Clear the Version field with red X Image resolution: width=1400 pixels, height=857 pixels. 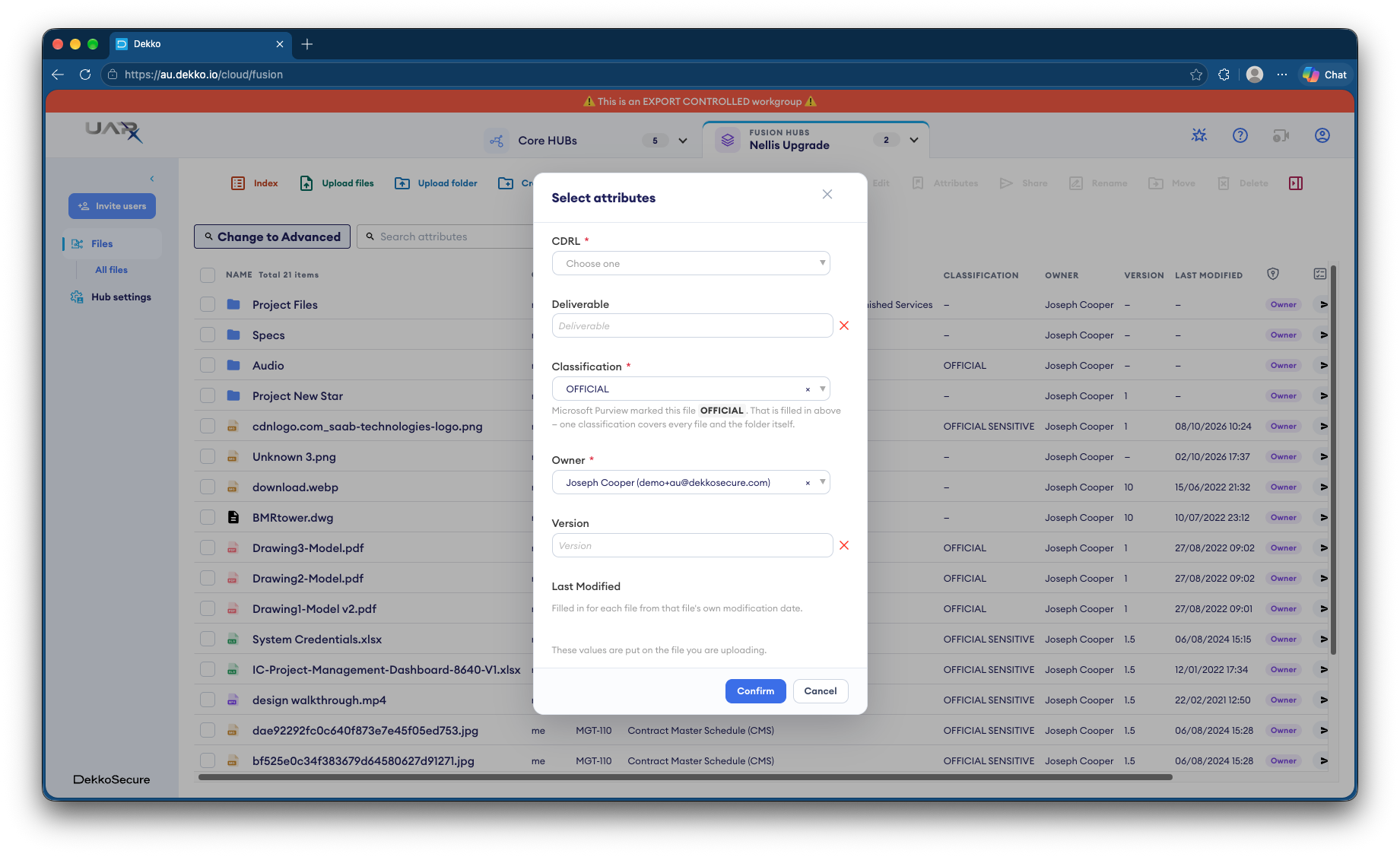tap(844, 545)
